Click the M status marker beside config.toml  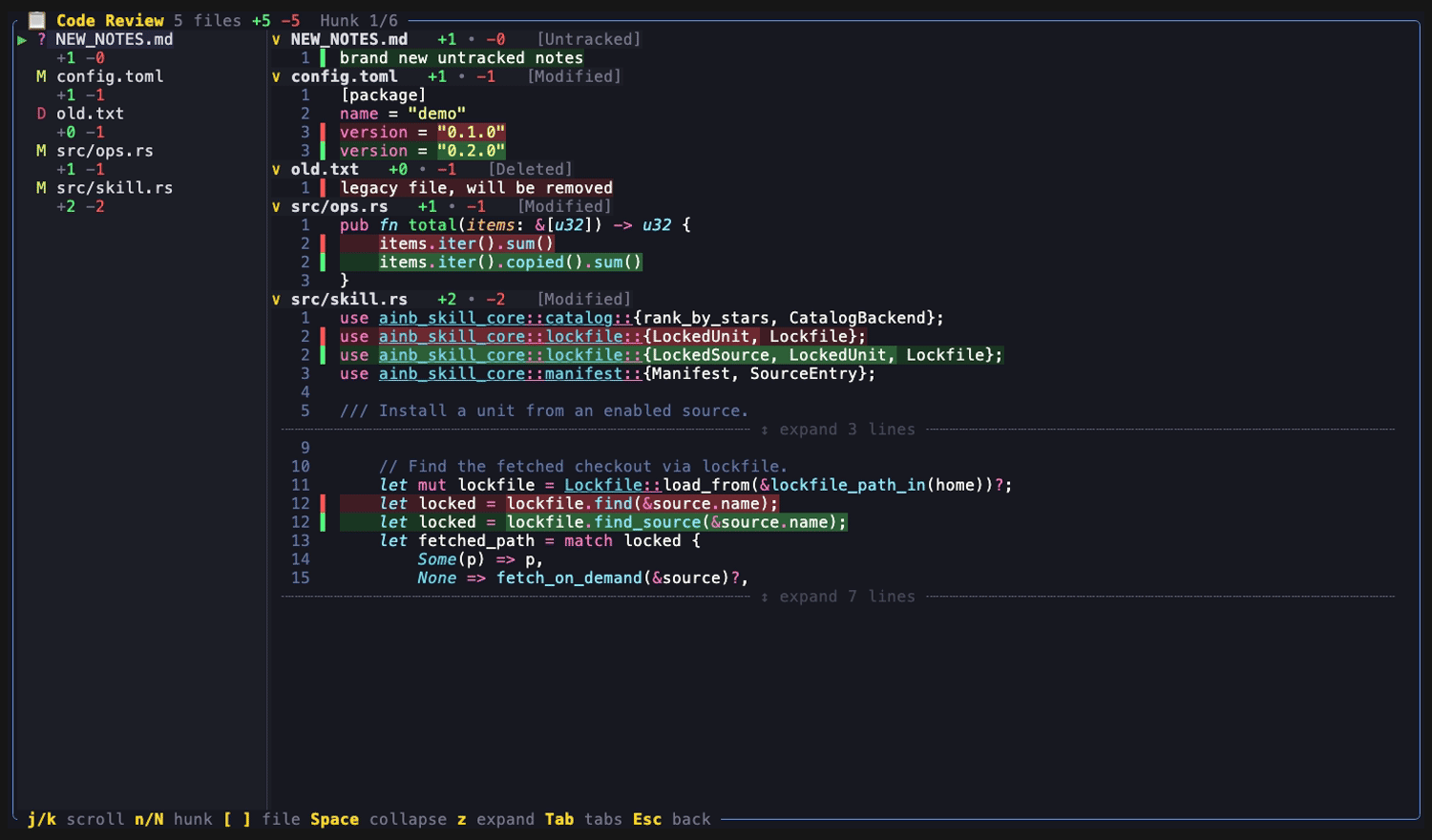pos(41,76)
